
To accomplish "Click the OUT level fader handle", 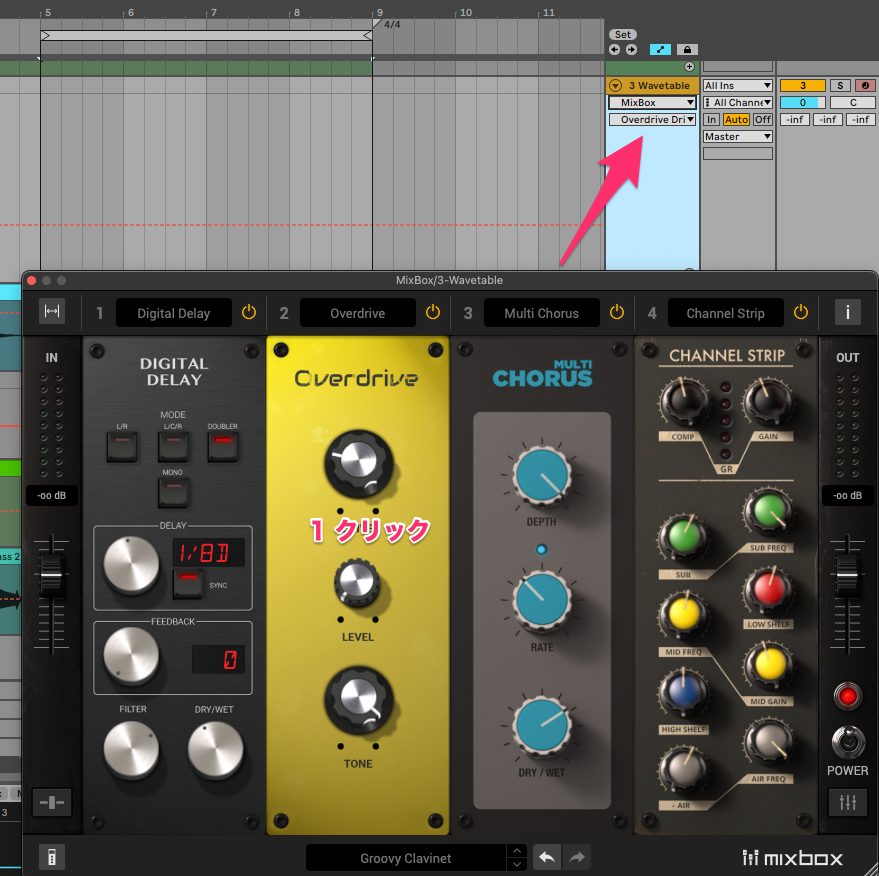I will (x=847, y=575).
